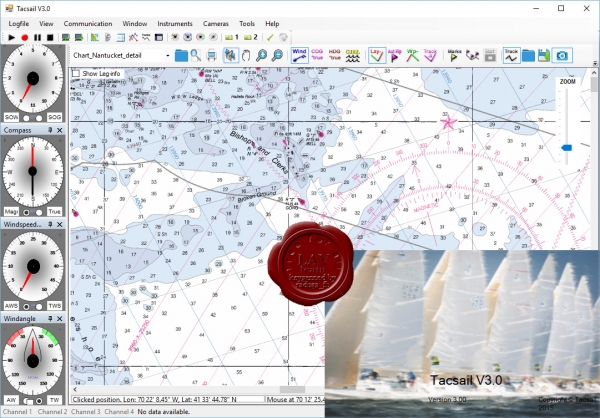This screenshot has width=600, height=418.
Task: Close the Compass panel
Action: click(x=60, y=130)
